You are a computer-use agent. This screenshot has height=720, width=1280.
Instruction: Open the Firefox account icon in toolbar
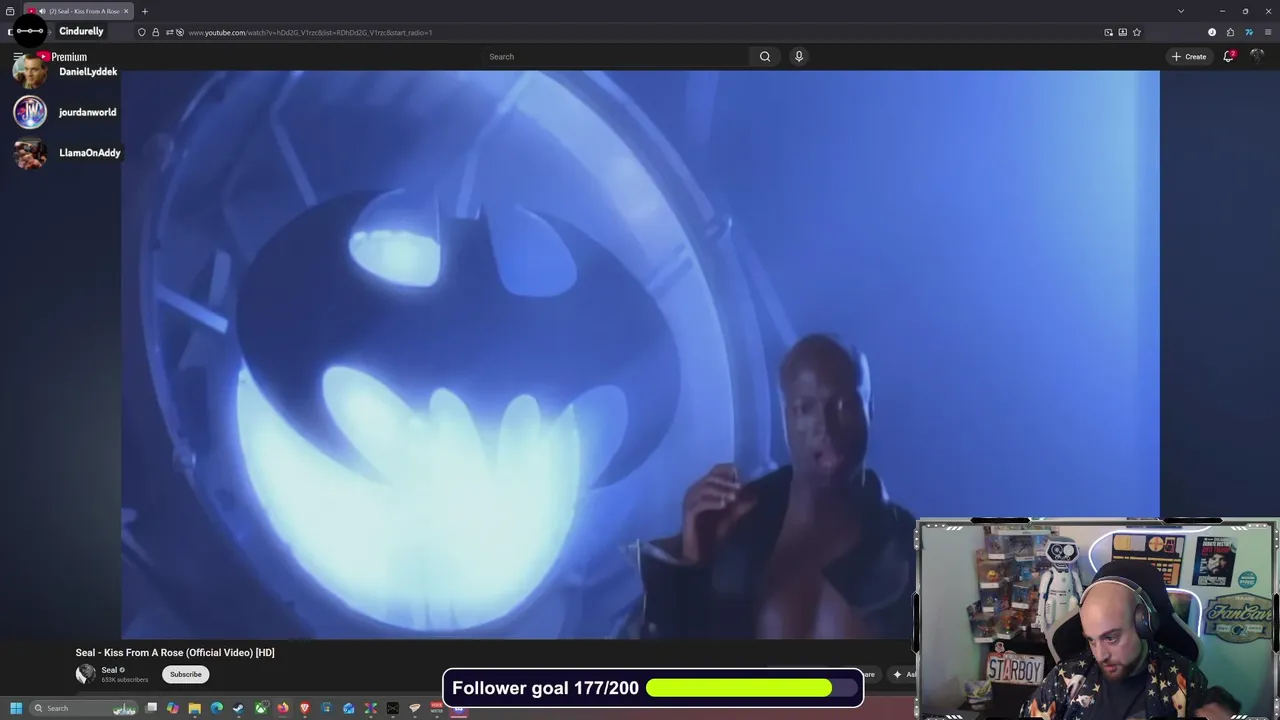1212,32
